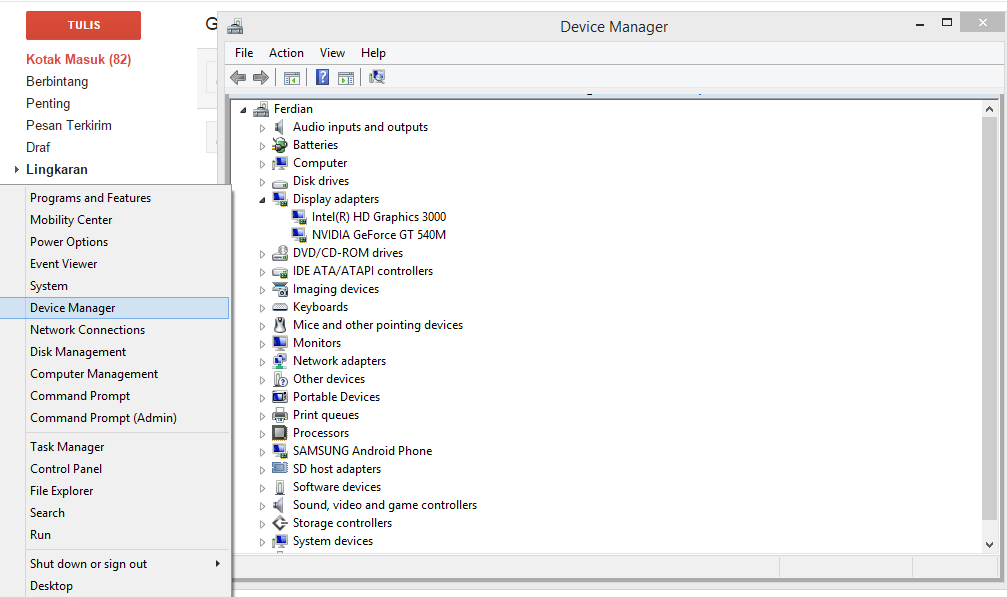Click the Imaging devices camera icon

point(279,289)
